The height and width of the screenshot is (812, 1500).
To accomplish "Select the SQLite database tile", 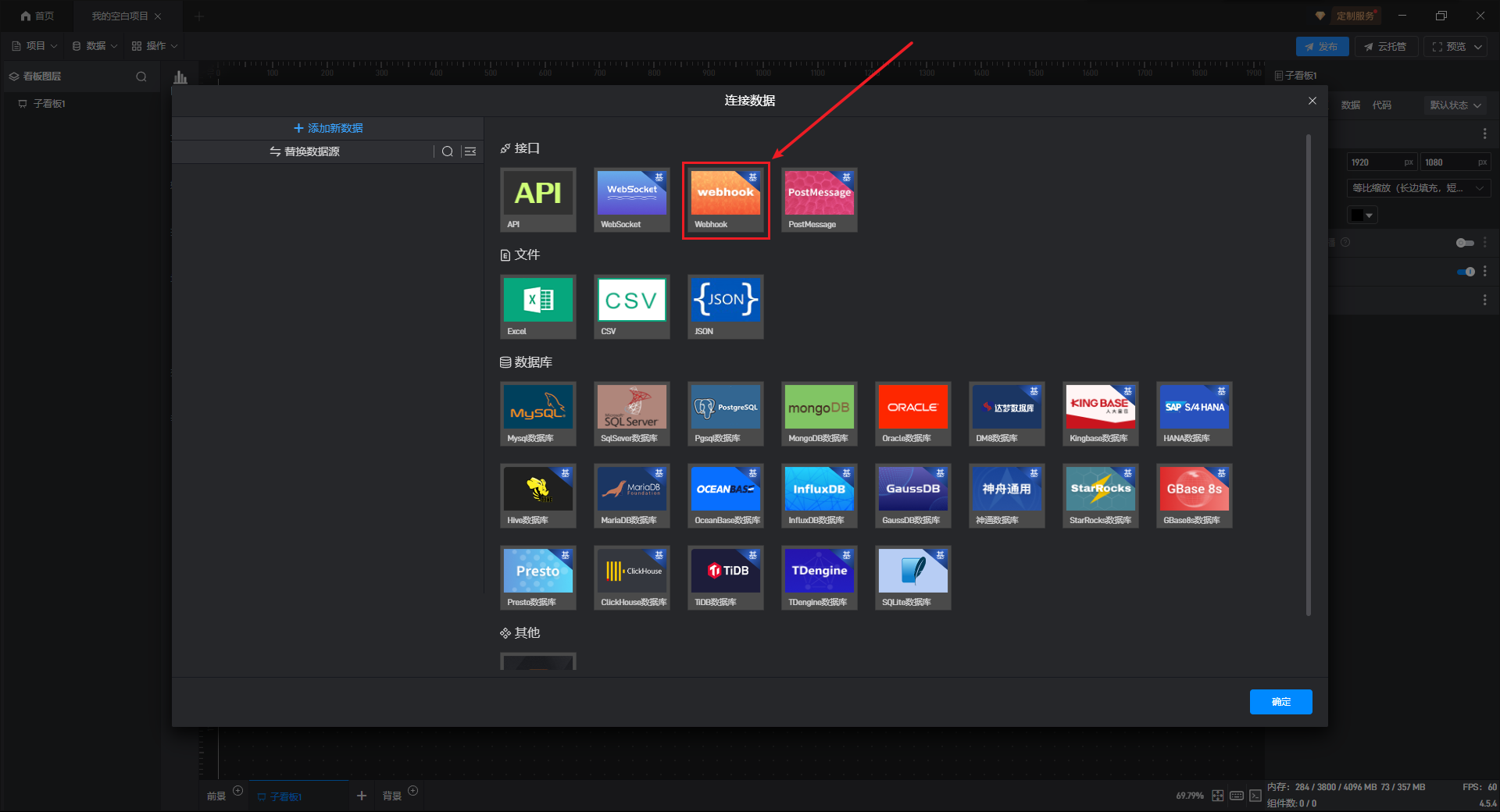I will click(x=913, y=578).
